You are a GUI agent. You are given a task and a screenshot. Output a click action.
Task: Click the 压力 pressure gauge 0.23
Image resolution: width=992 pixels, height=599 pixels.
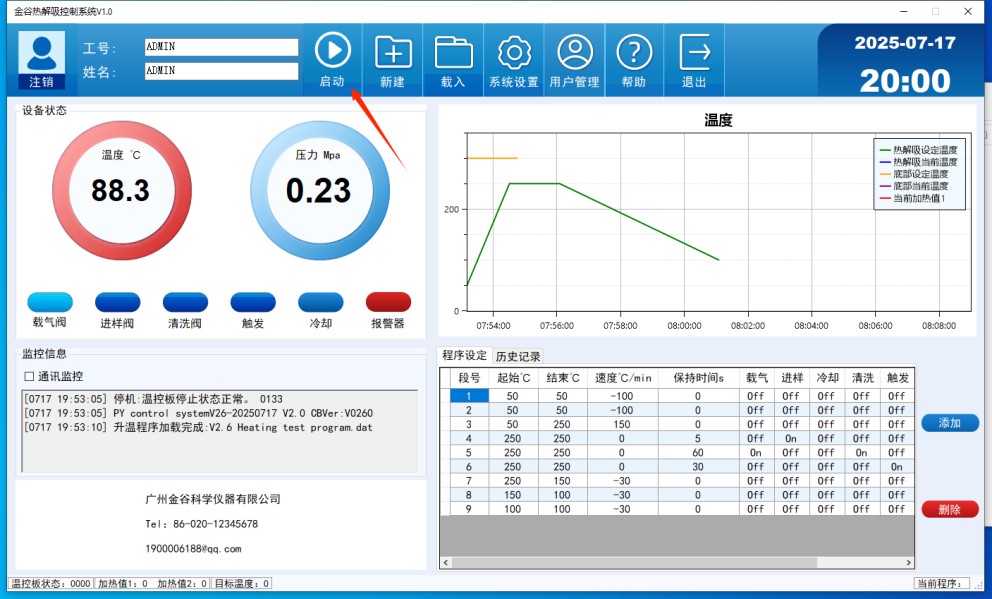coord(319,190)
